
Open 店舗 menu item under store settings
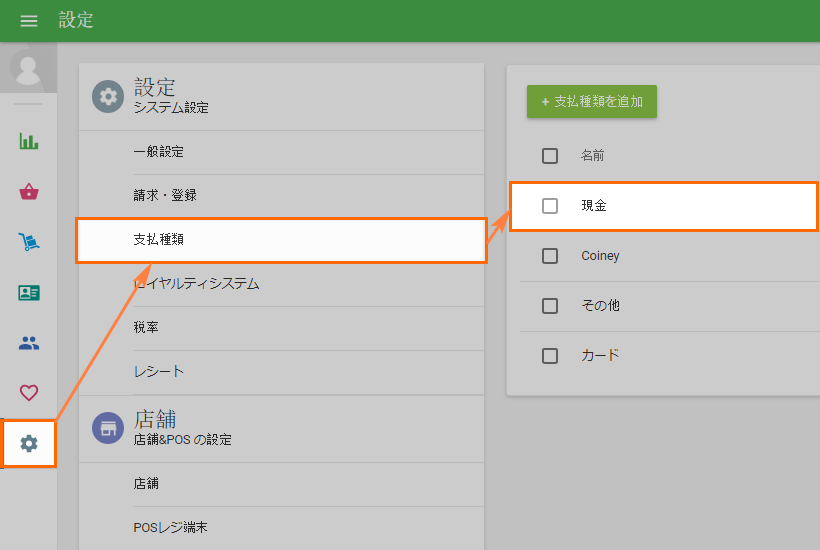281,484
